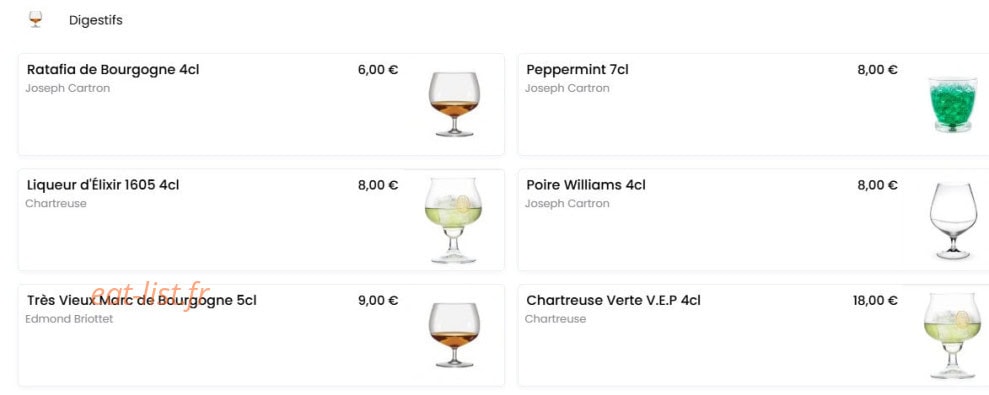Click the green Peppermint glass image
The width and height of the screenshot is (989, 395).
click(x=952, y=105)
